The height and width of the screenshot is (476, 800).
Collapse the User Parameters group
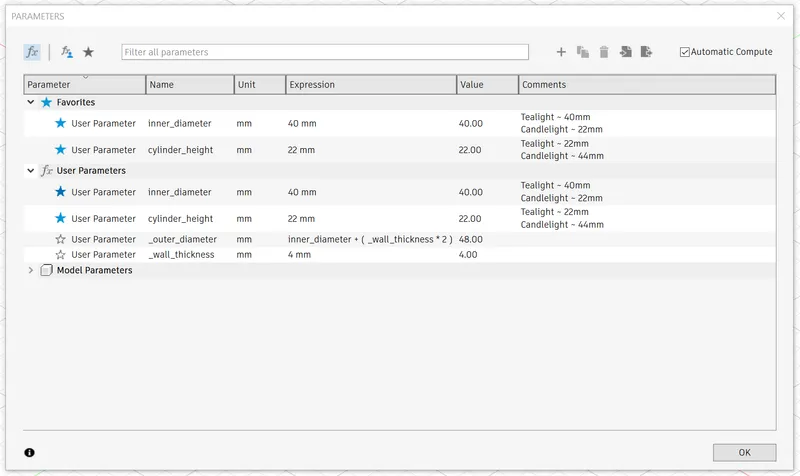[x=31, y=171]
